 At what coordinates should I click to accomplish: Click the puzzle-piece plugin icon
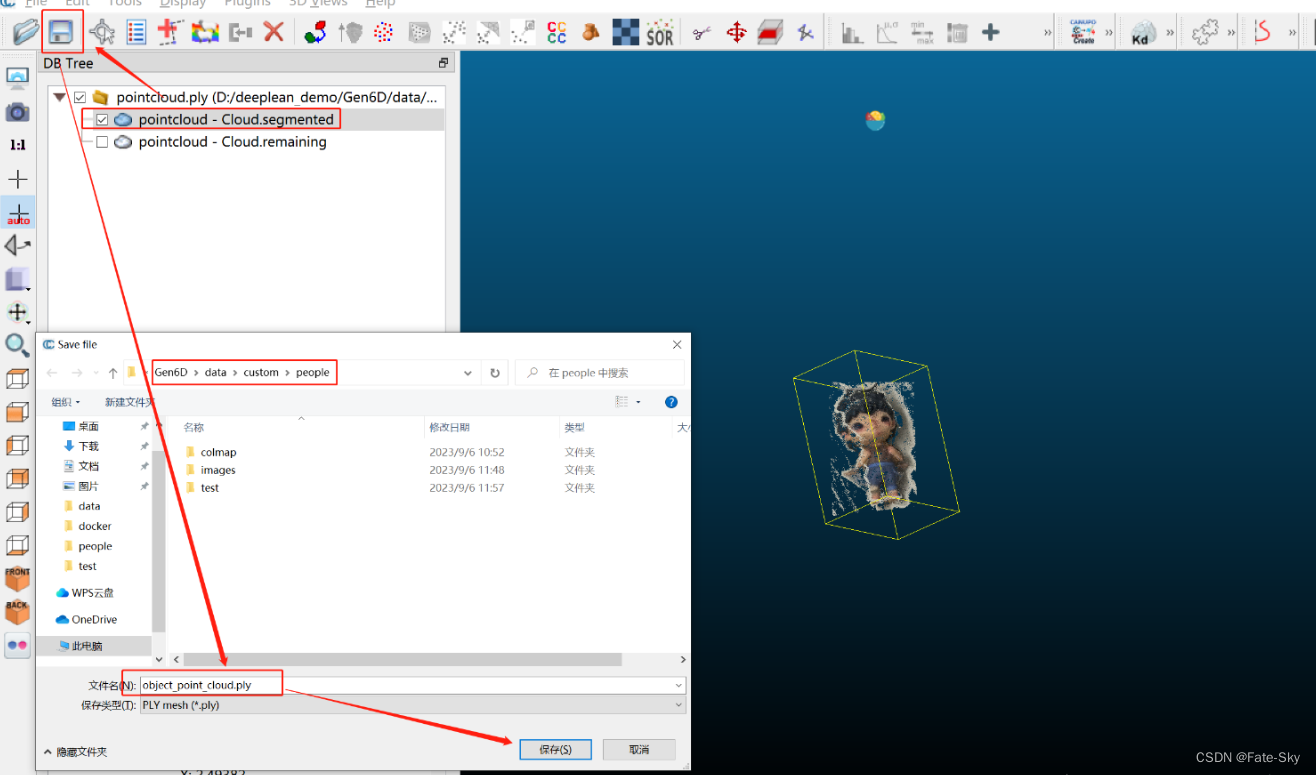(1206, 33)
